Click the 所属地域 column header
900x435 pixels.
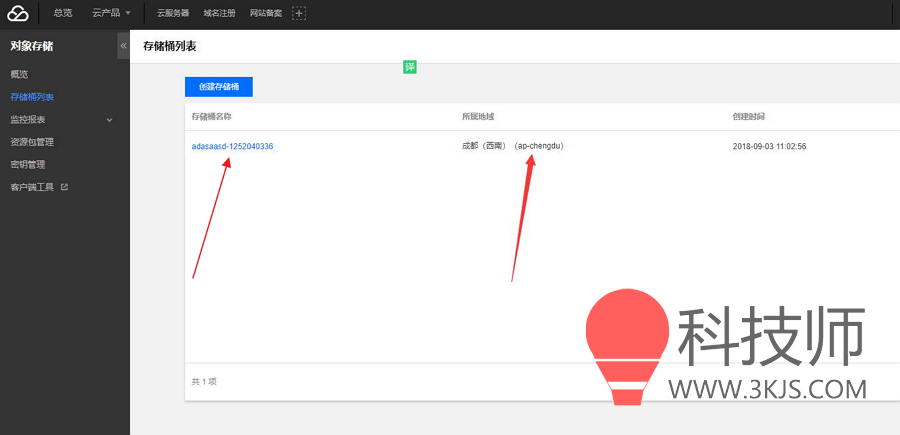pyautogui.click(x=477, y=117)
